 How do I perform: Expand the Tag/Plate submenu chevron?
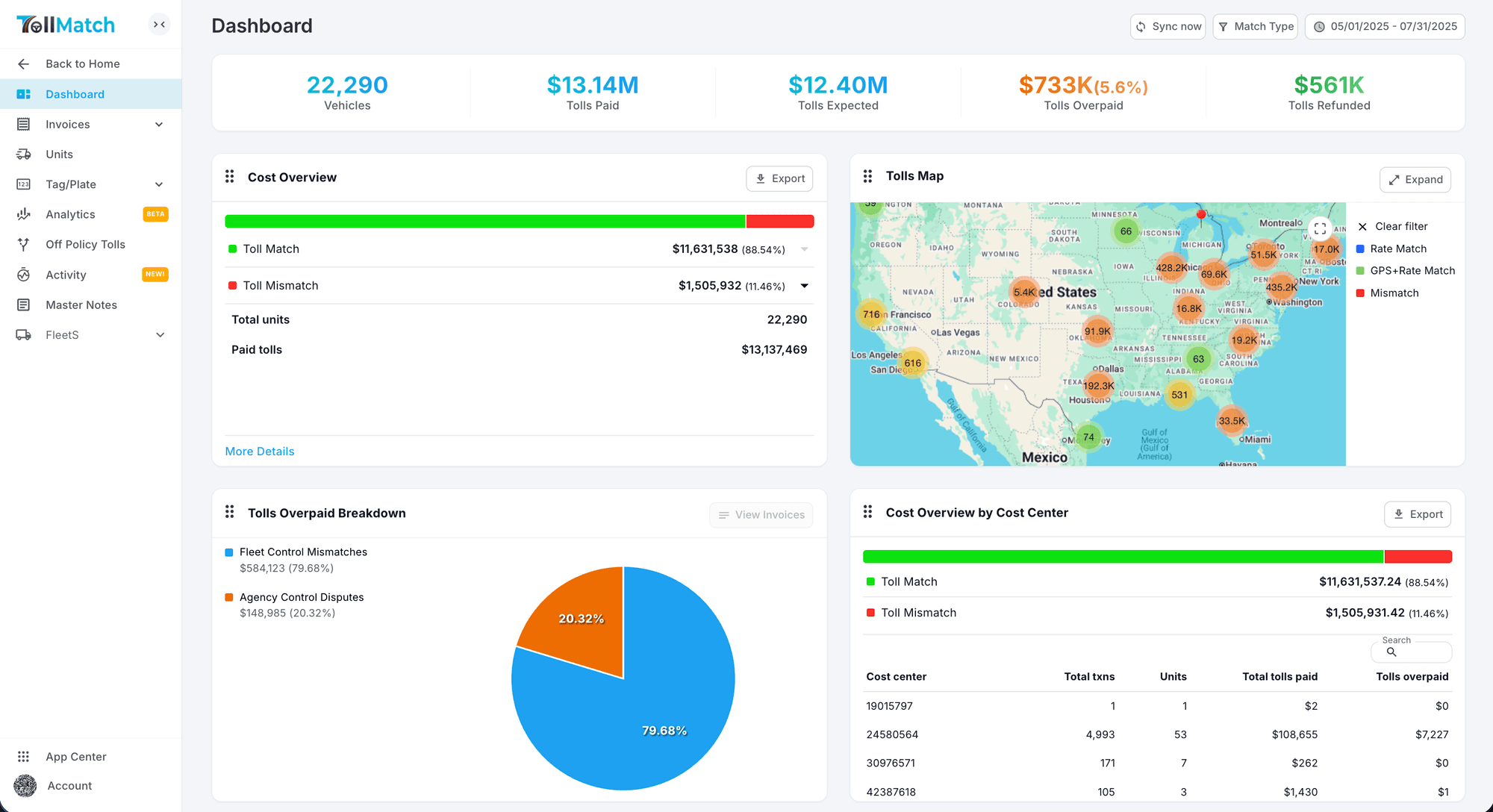coord(159,184)
